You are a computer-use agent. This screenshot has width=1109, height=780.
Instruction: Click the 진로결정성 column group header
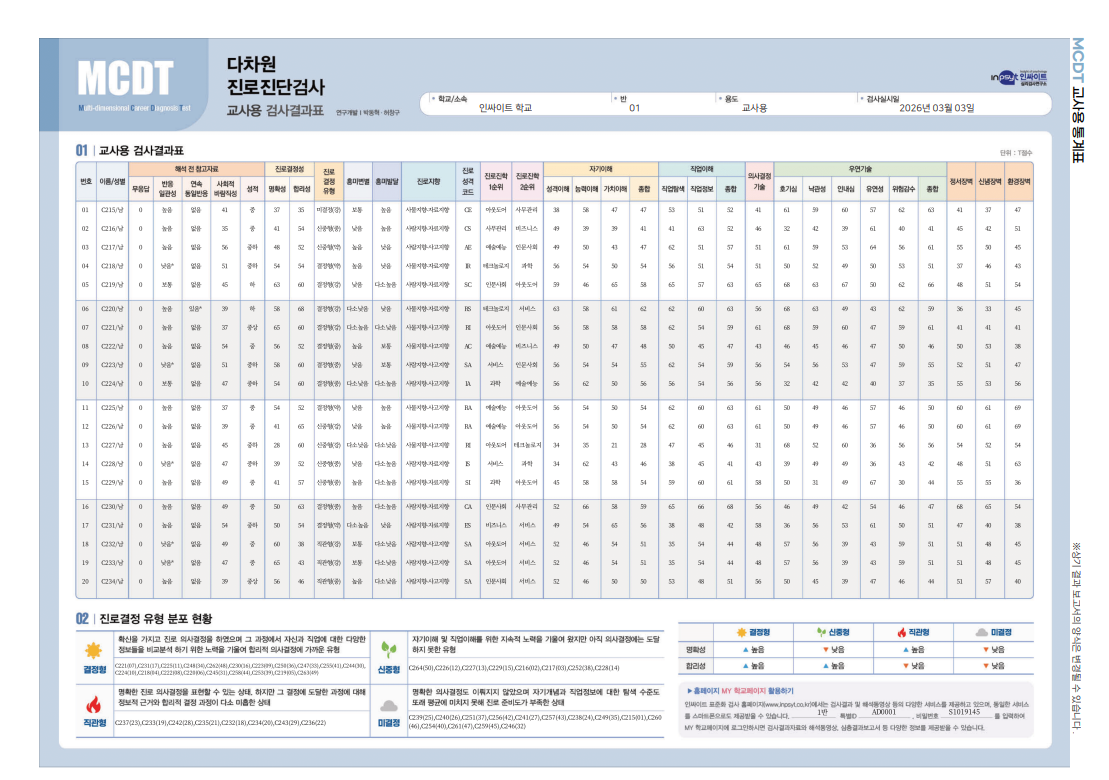tap(289, 169)
